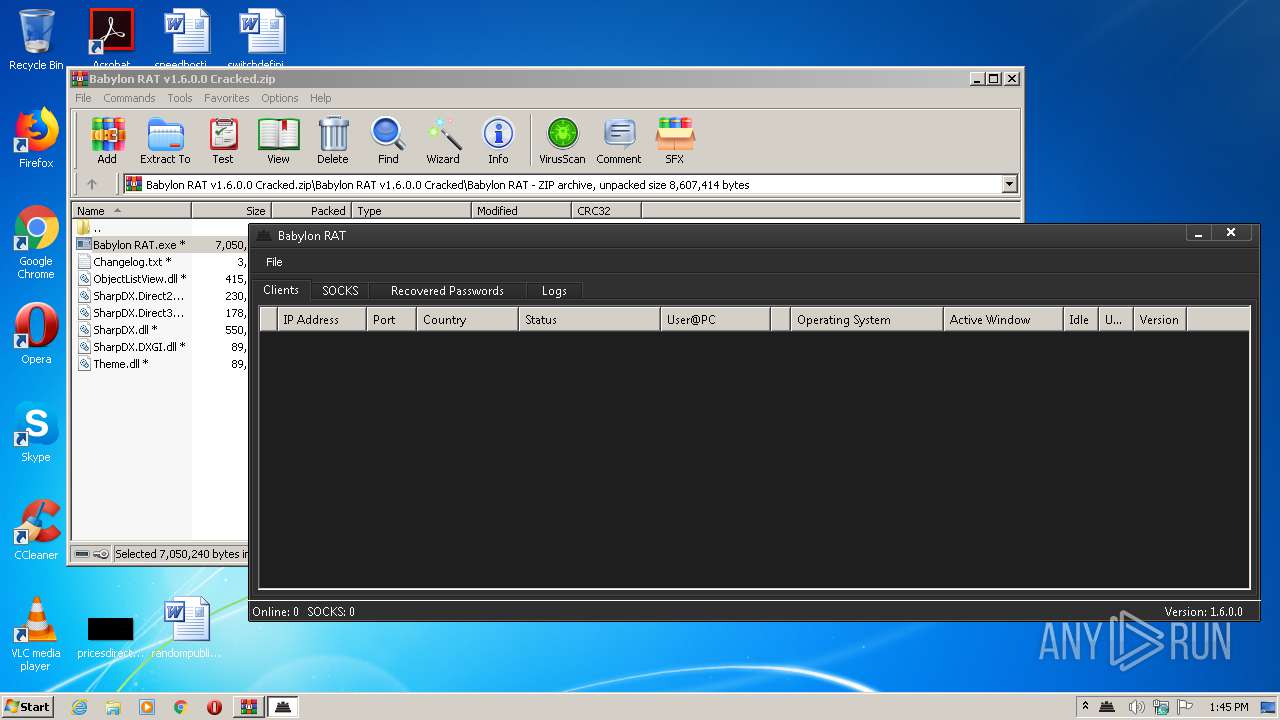Sort clients by Active Window column

pyautogui.click(x=1002, y=320)
